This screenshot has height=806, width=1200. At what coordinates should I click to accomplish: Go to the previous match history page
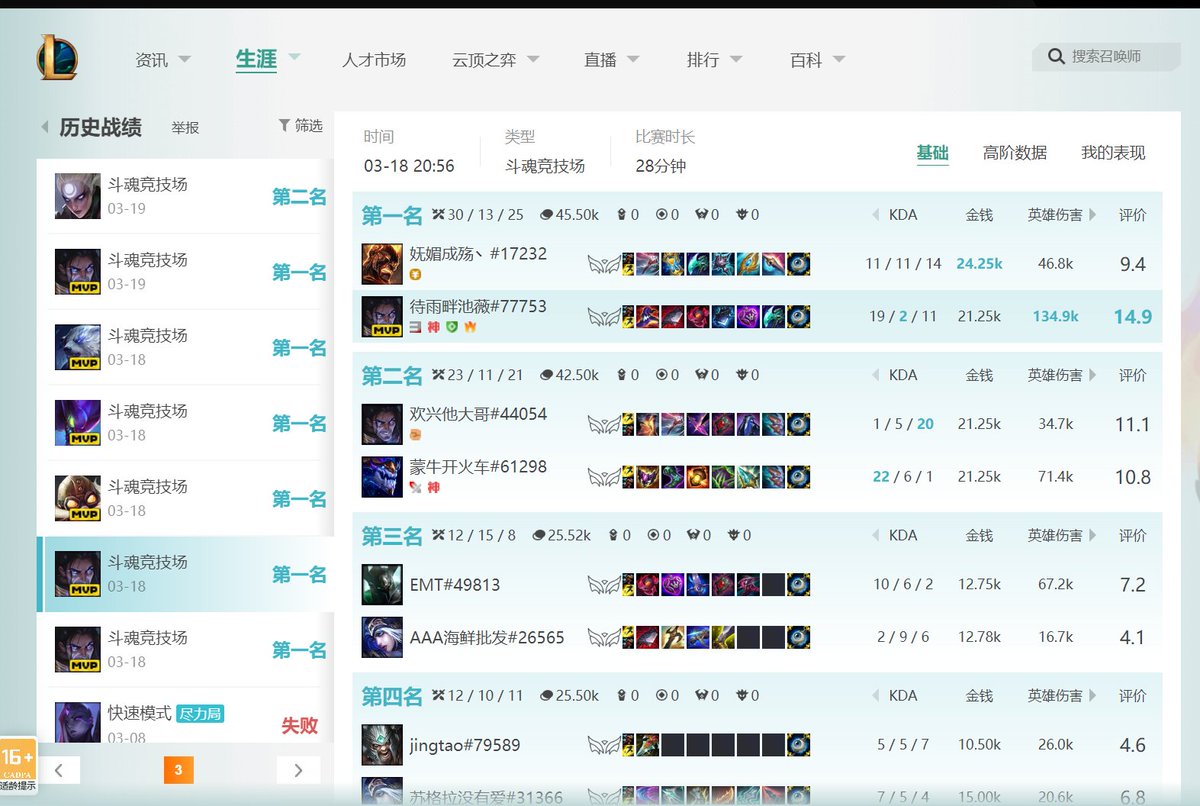tap(59, 769)
